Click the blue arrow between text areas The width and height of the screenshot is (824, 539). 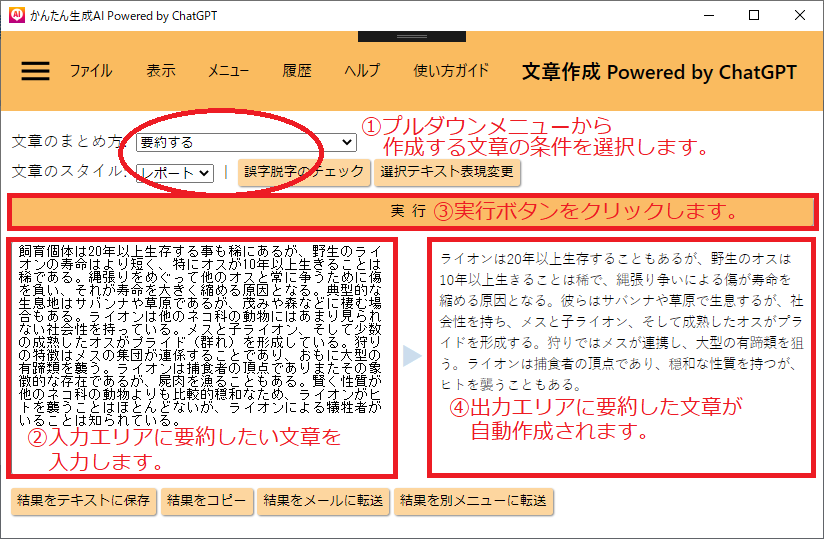[411, 355]
